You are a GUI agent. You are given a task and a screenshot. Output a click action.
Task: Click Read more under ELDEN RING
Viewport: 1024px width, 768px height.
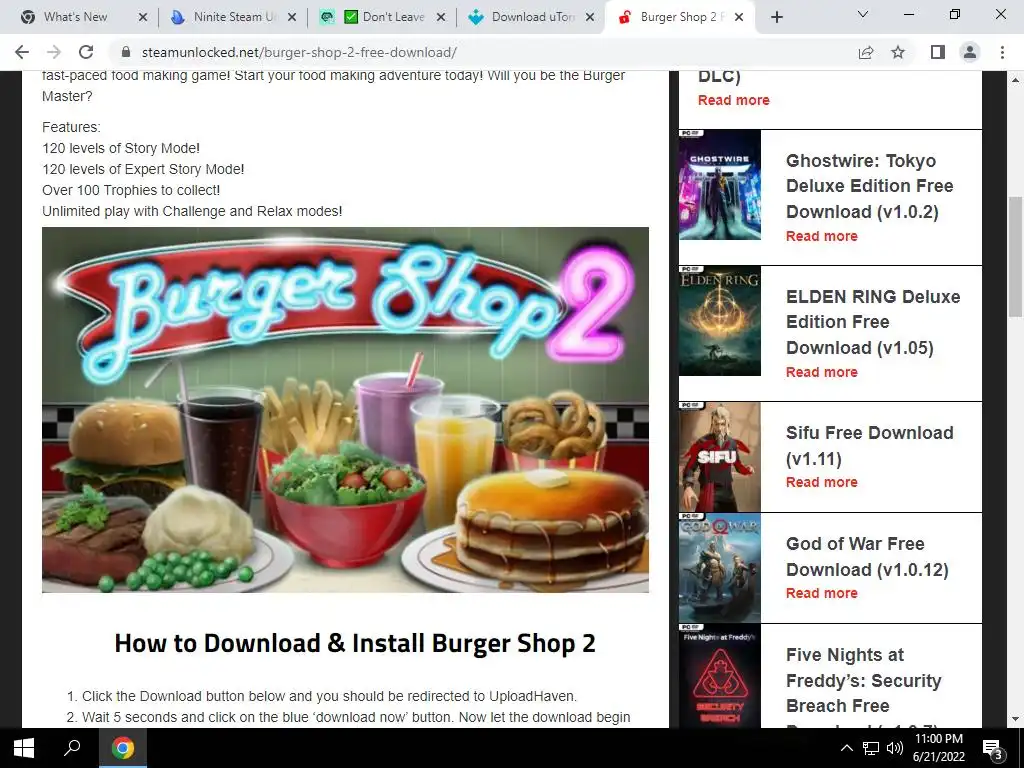[x=822, y=372]
